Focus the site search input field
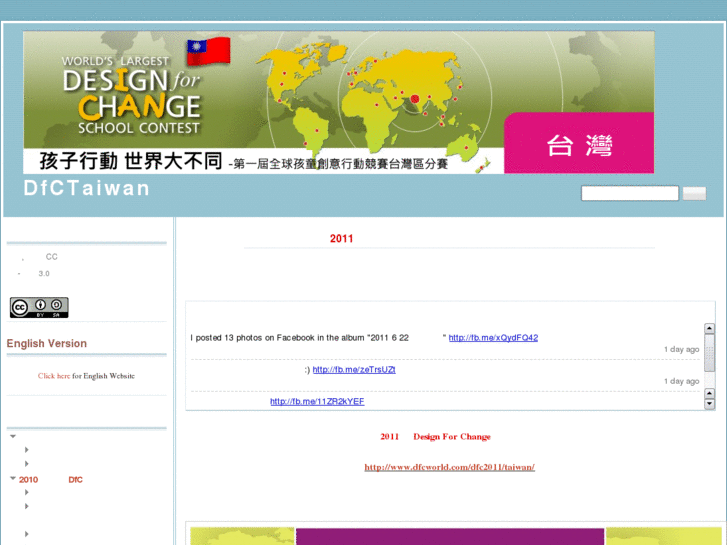This screenshot has height=545, width=727. click(630, 193)
